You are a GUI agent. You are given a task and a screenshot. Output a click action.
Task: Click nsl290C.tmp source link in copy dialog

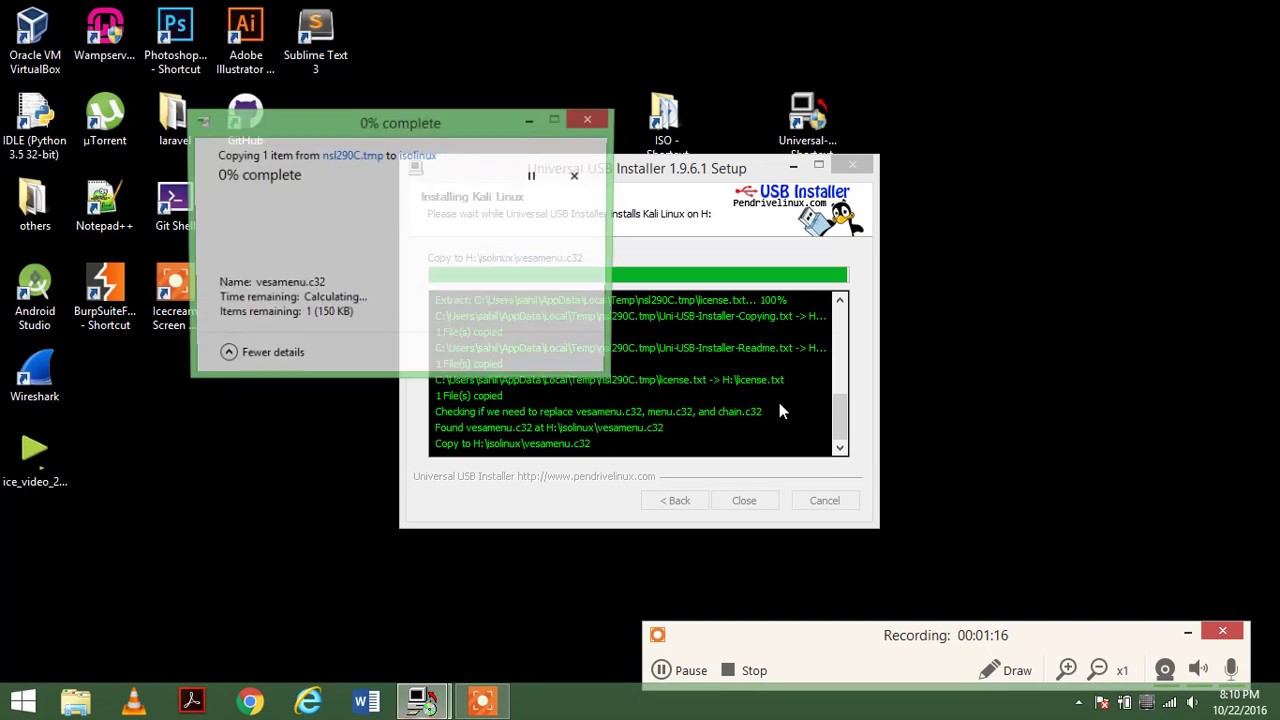[x=352, y=156]
